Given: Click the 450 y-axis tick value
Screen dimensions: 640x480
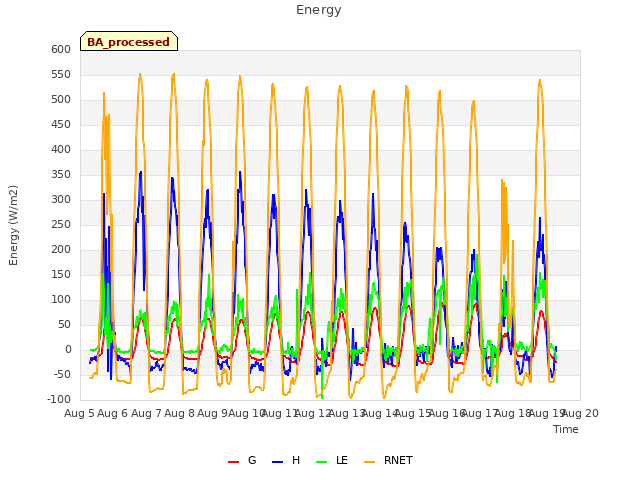Looking at the screenshot, I should 61,124.
